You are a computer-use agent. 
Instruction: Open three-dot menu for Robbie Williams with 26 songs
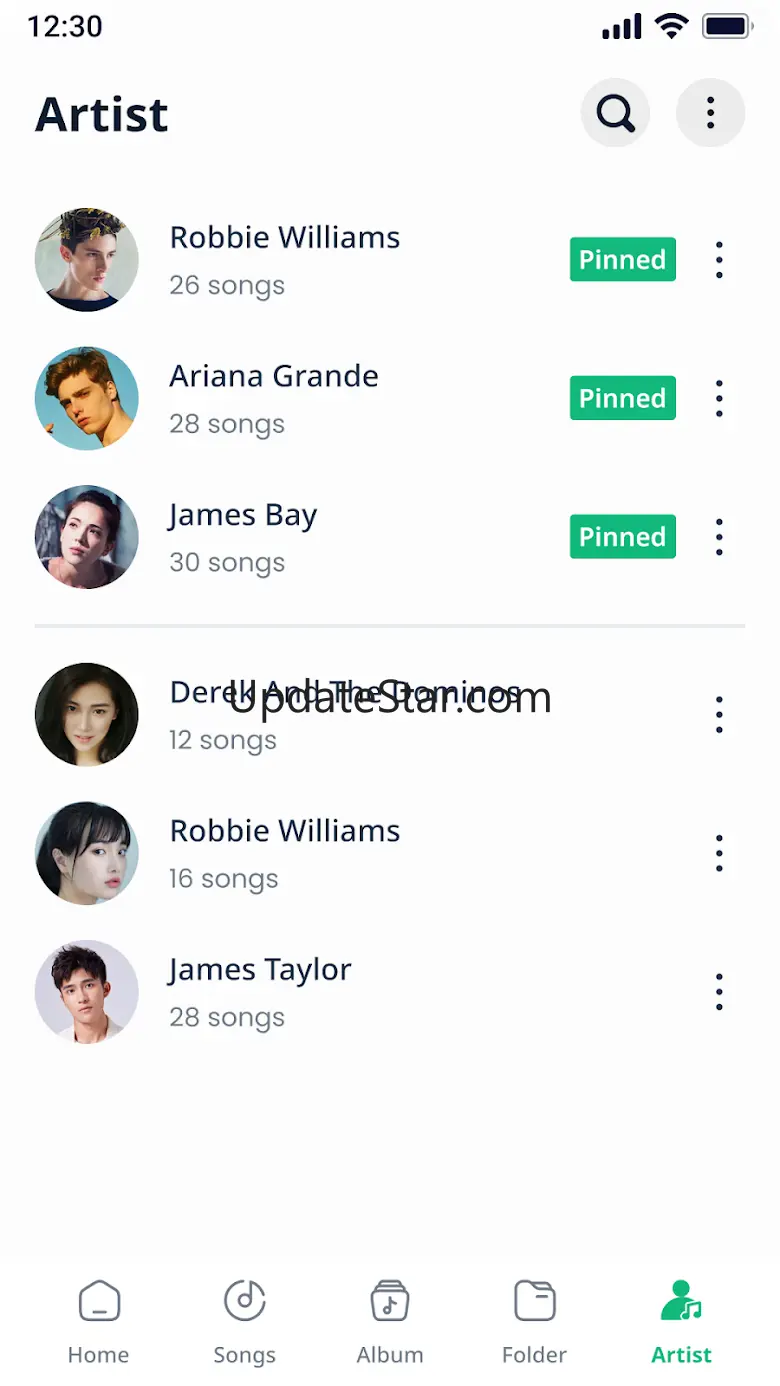coord(719,260)
